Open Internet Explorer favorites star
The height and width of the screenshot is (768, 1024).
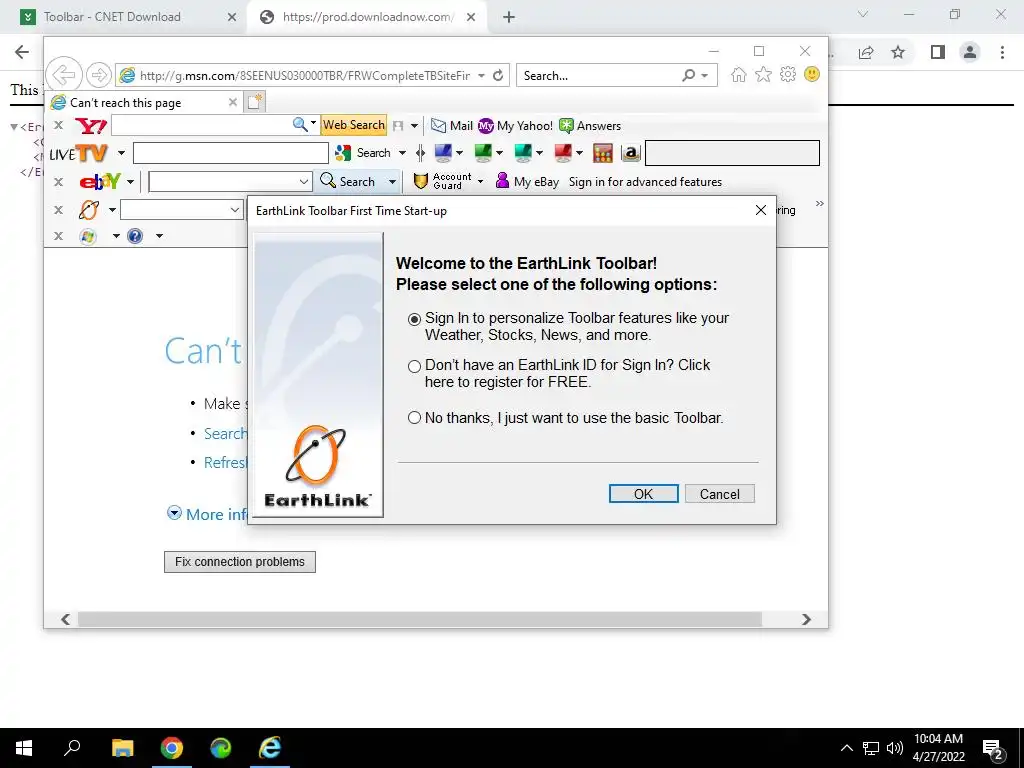[x=763, y=74]
